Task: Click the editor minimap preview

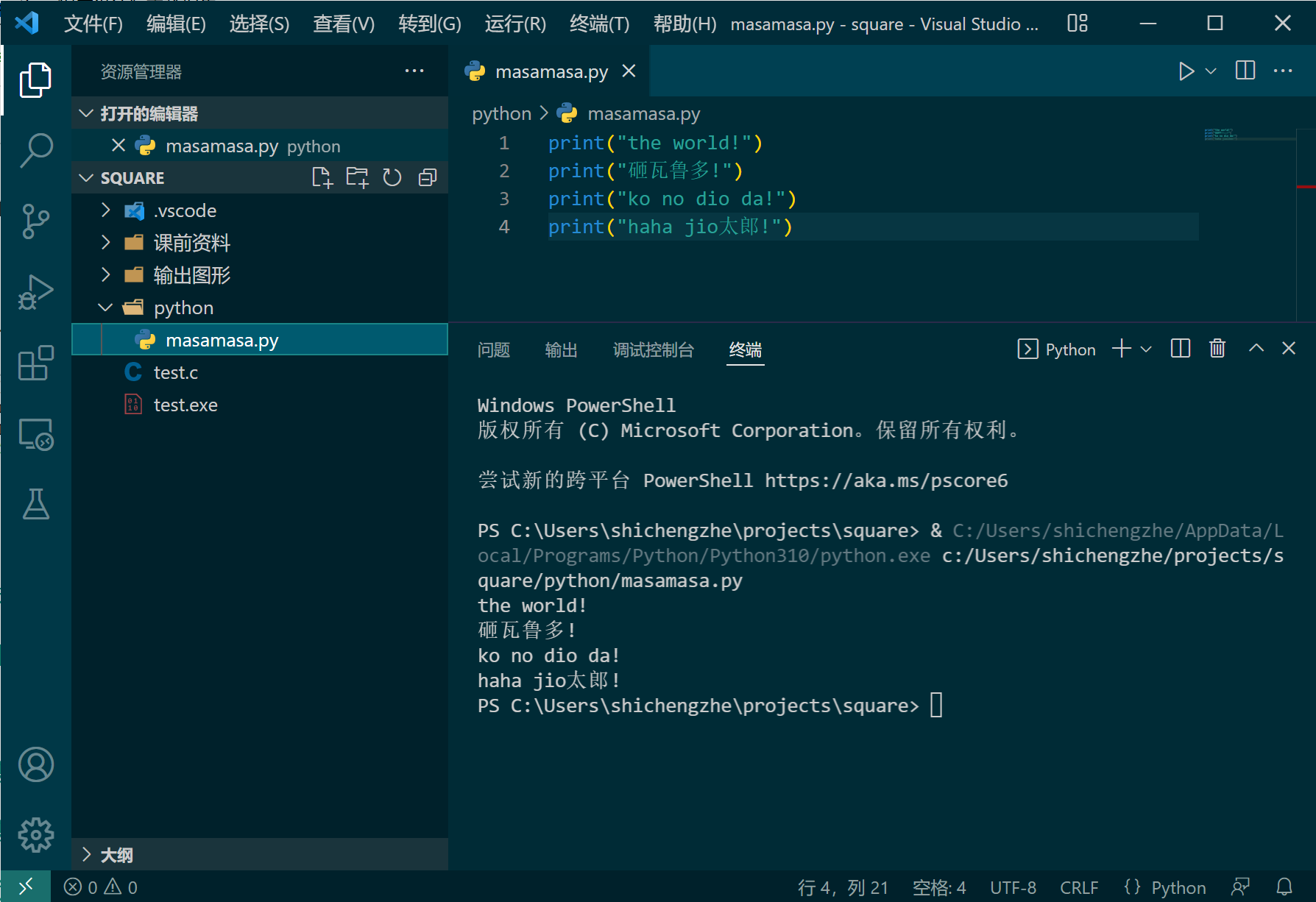Action: point(1222,135)
